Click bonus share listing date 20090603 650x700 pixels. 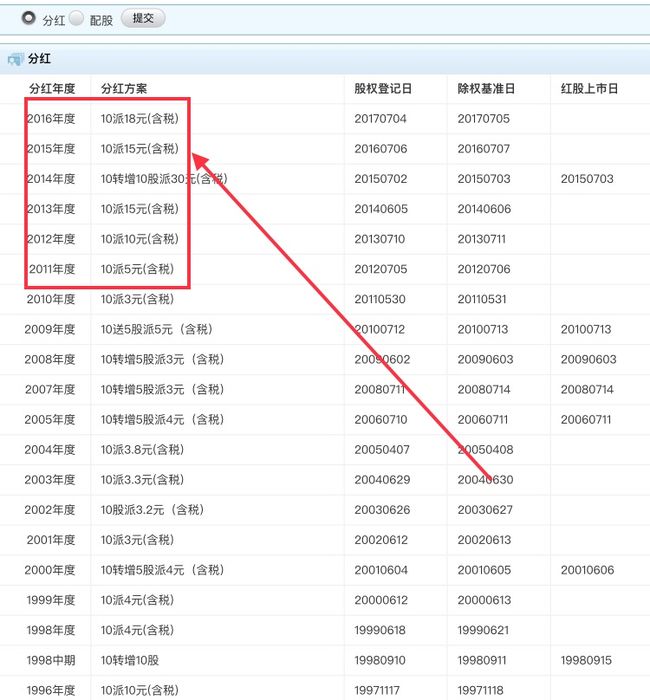click(x=588, y=359)
